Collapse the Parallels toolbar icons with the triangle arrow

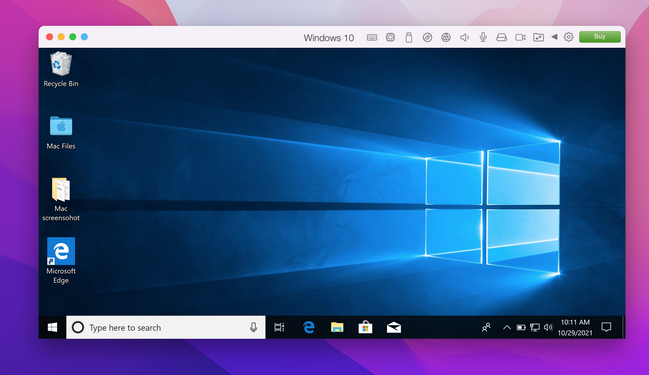(x=554, y=37)
